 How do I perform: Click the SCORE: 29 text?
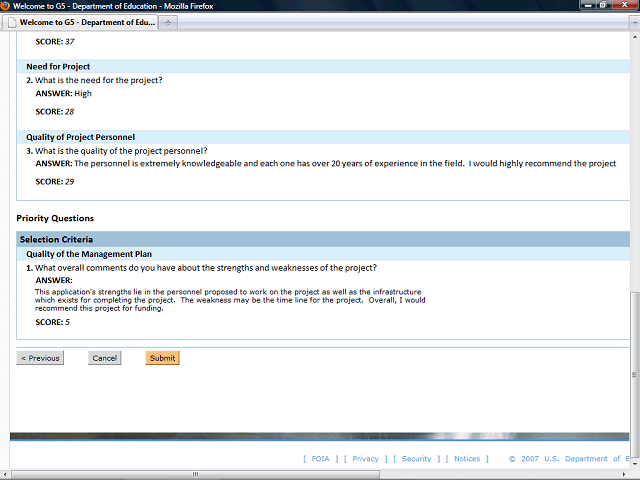click(x=55, y=182)
